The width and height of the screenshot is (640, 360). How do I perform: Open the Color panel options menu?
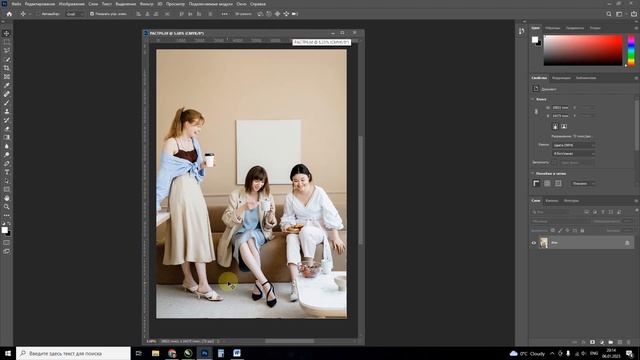click(x=636, y=28)
